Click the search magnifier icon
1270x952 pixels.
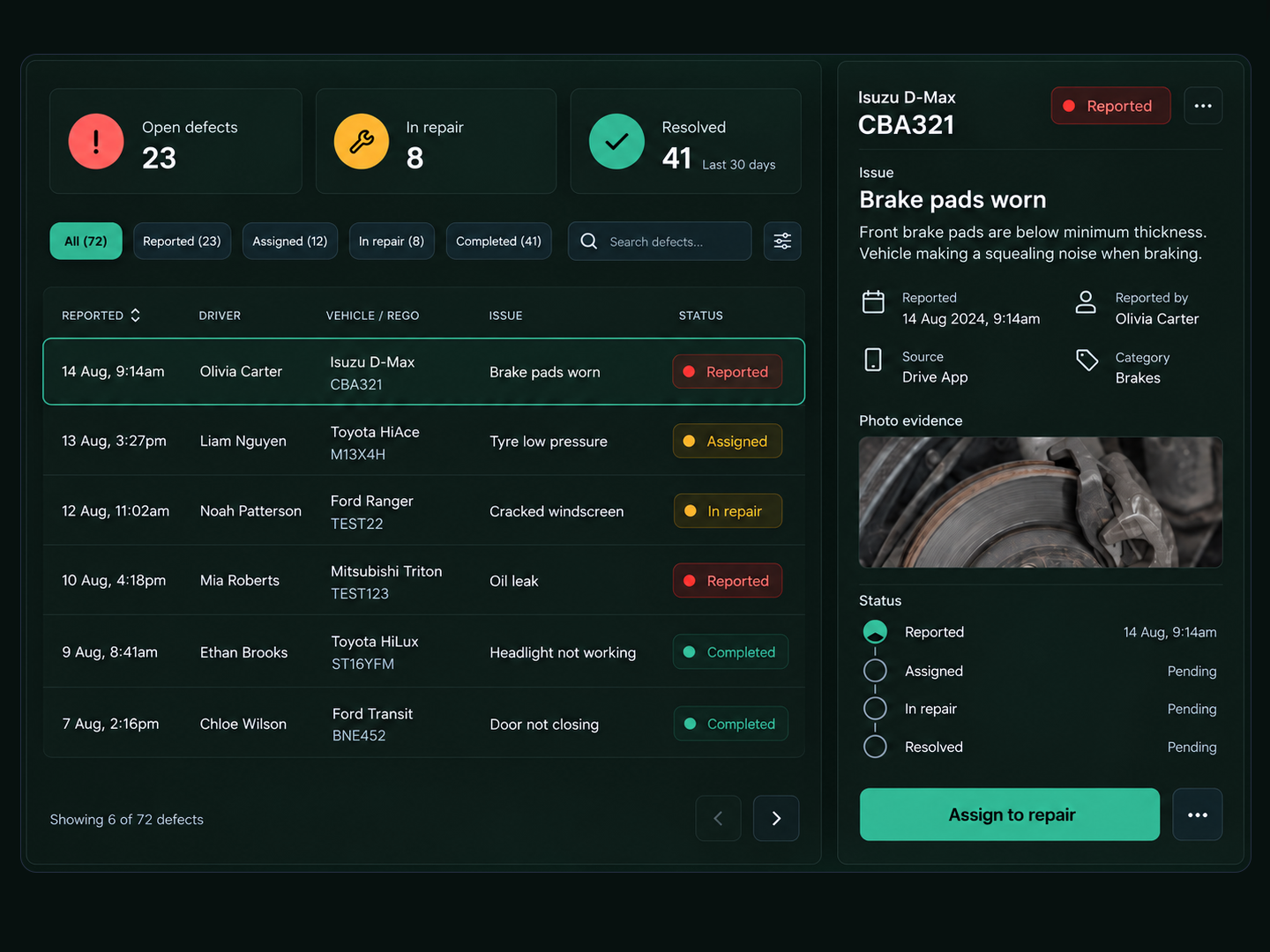point(589,241)
